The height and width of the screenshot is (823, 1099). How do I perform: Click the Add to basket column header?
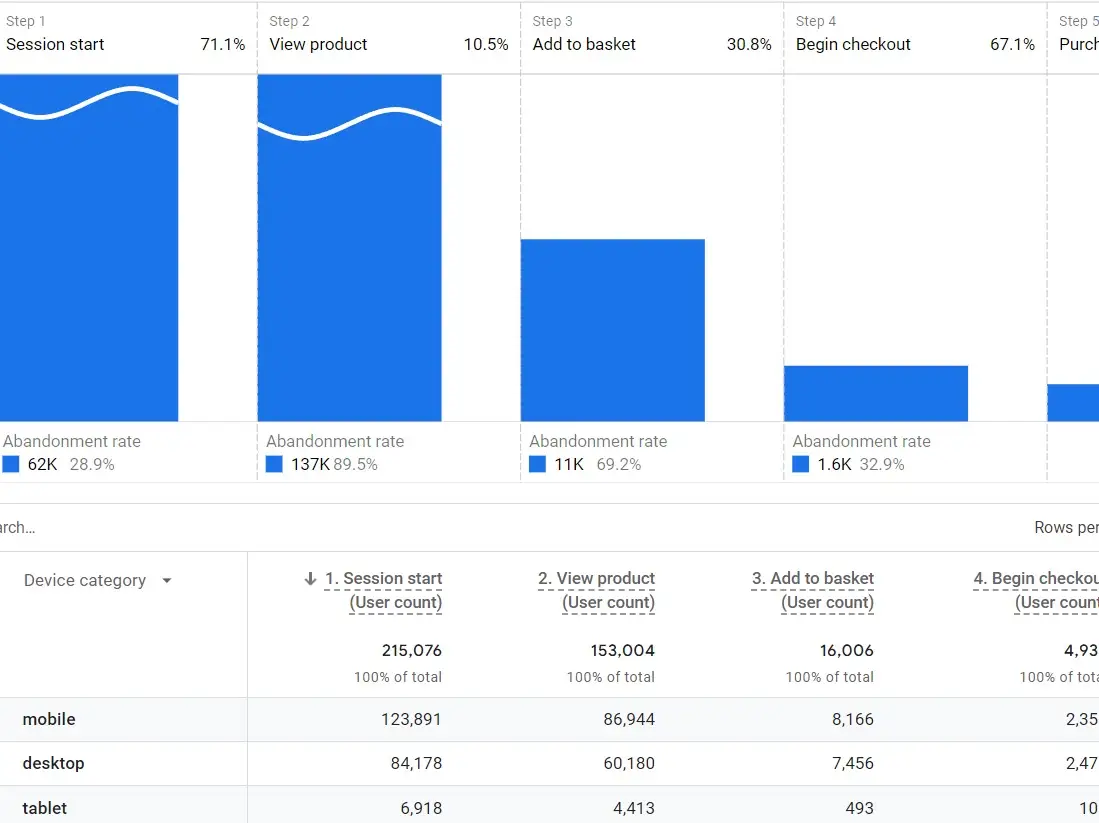pyautogui.click(x=812, y=590)
